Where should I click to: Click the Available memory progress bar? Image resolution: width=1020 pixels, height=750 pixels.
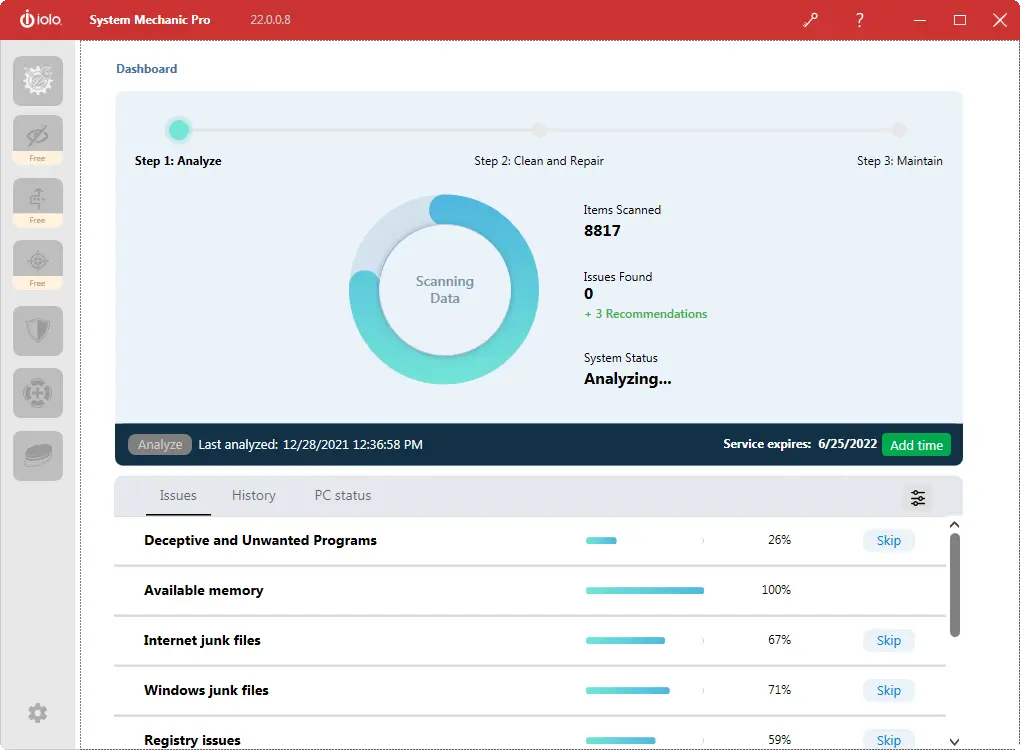point(644,590)
